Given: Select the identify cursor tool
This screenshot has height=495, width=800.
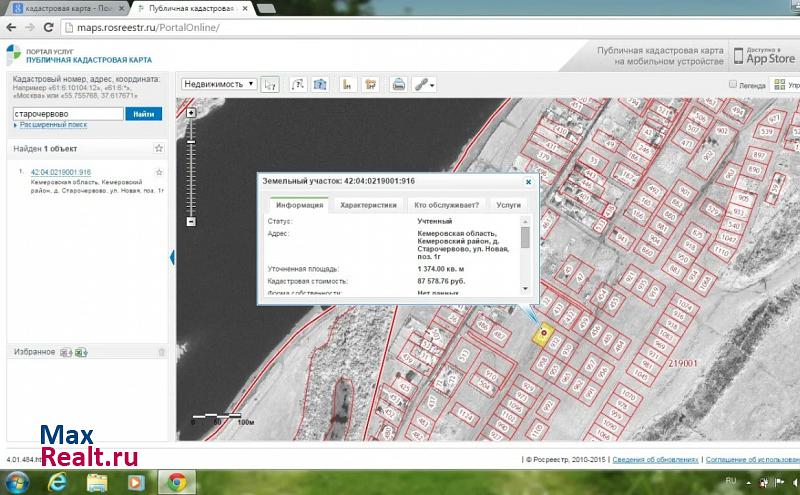Looking at the screenshot, I should point(271,85).
